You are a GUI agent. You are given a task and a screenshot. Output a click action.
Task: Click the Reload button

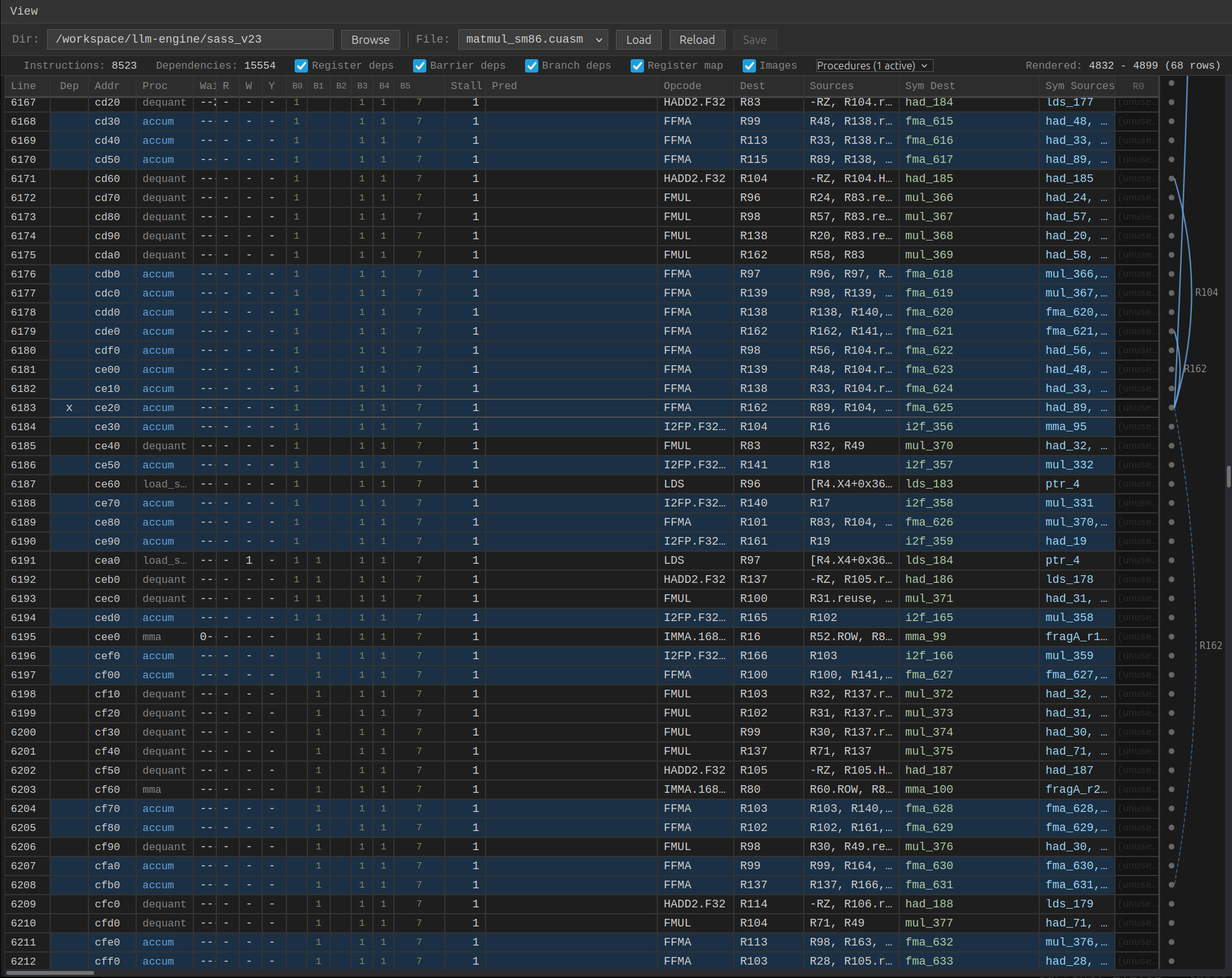[x=697, y=39]
